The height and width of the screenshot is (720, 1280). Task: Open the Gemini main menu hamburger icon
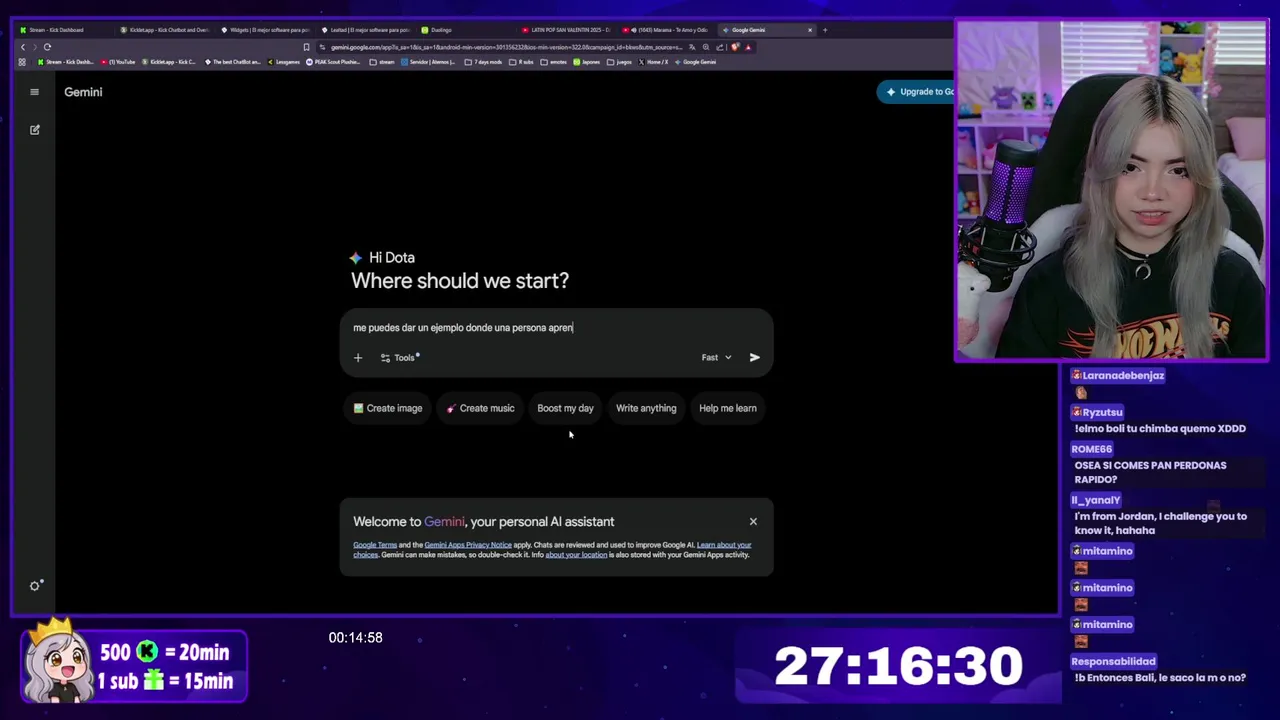(x=34, y=92)
